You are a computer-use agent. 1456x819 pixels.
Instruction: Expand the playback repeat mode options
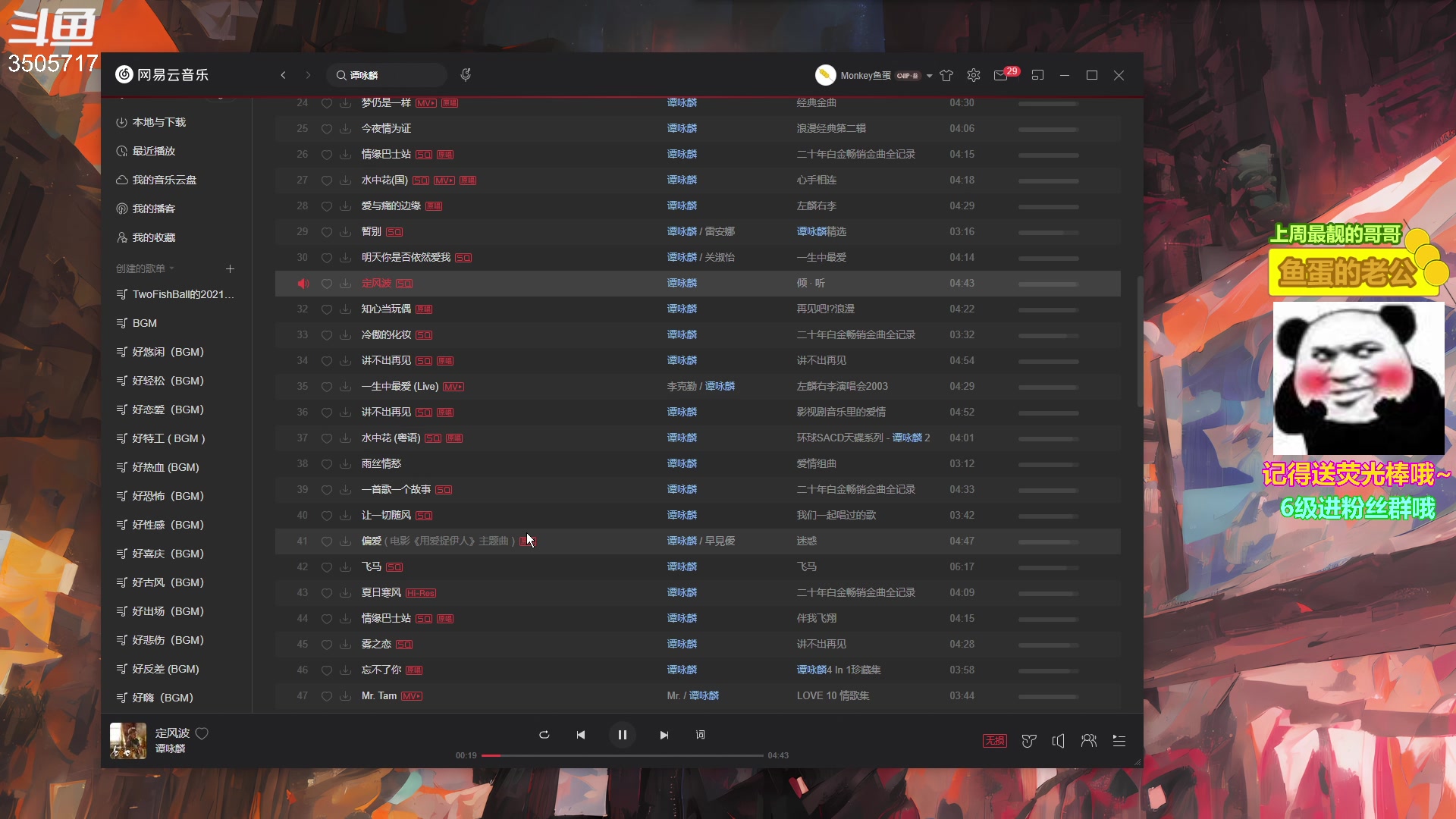544,735
